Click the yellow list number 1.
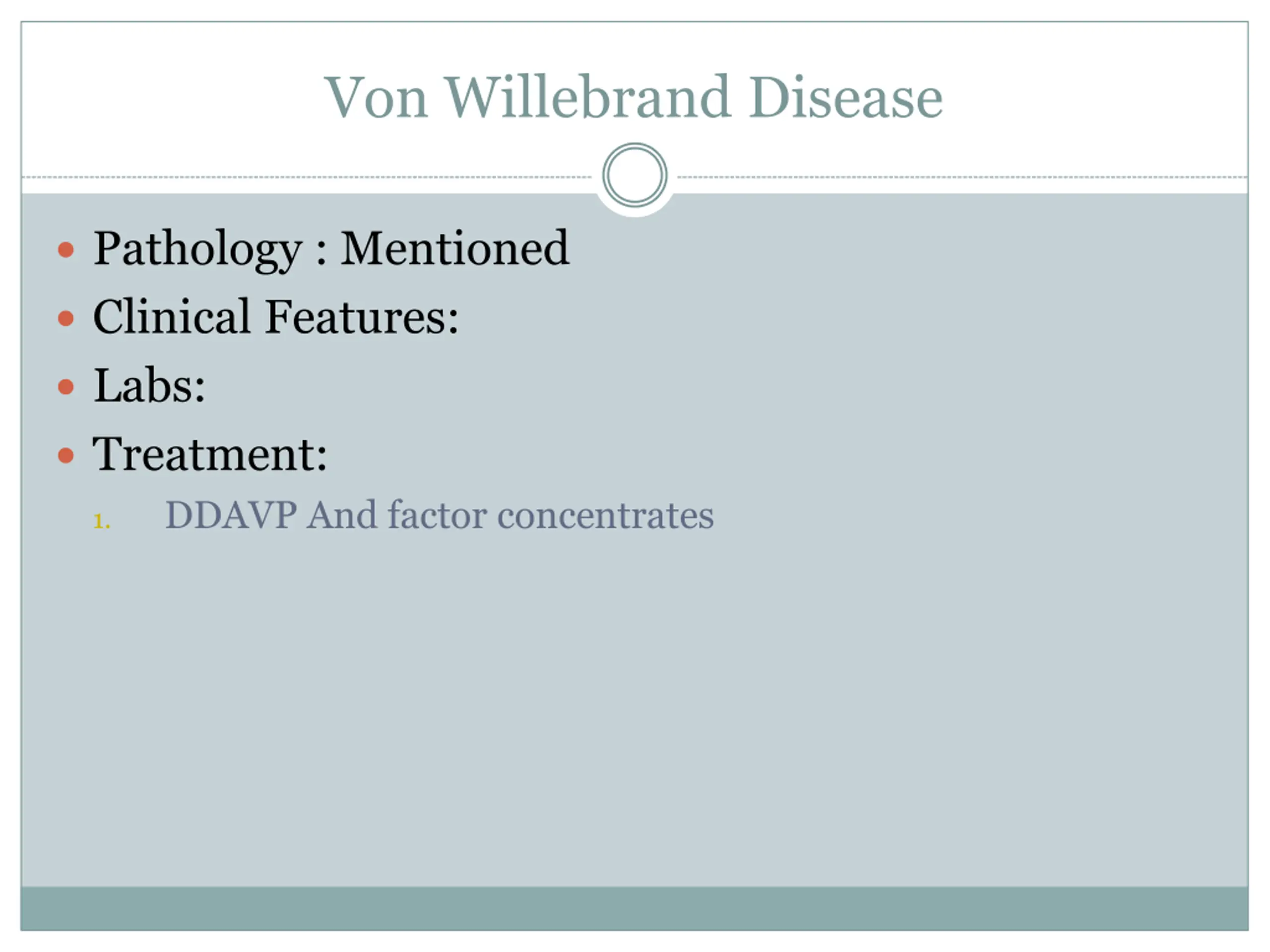The image size is (1270, 952). [102, 521]
